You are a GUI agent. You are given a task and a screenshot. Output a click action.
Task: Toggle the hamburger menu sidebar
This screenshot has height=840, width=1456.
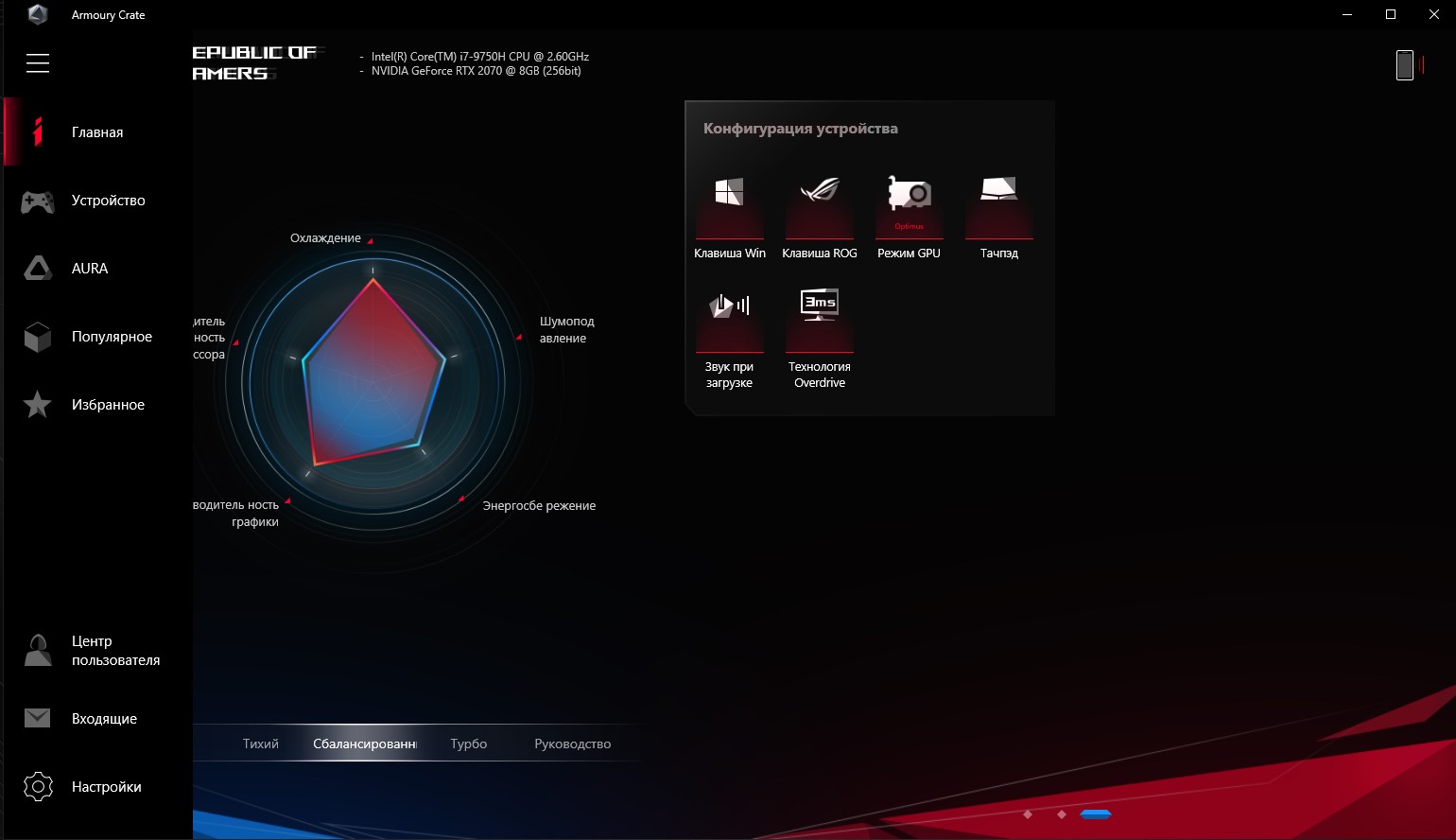point(38,63)
